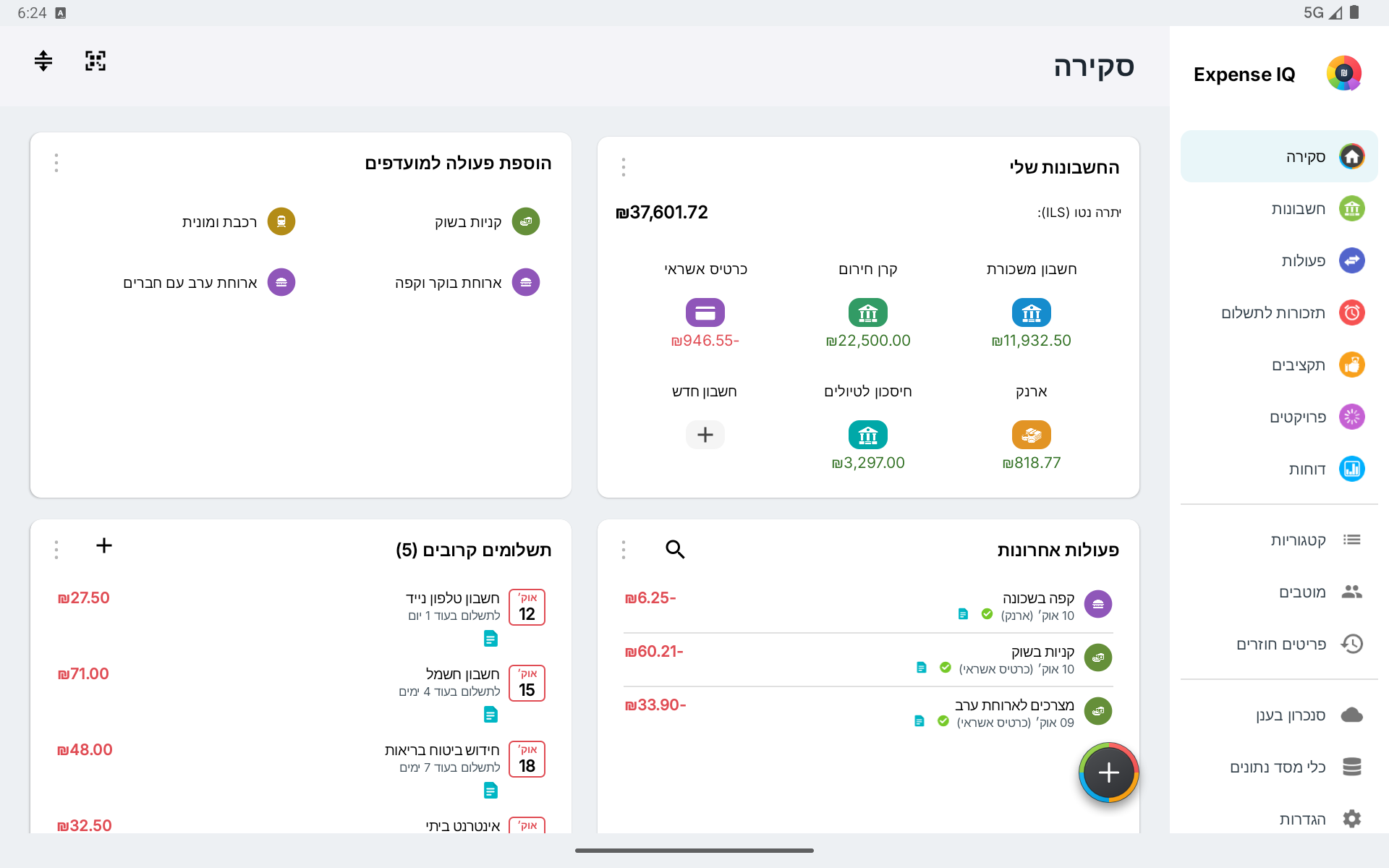Choose the קניות בשוק favorite shortcut
The image size is (1389, 868).
click(x=486, y=221)
